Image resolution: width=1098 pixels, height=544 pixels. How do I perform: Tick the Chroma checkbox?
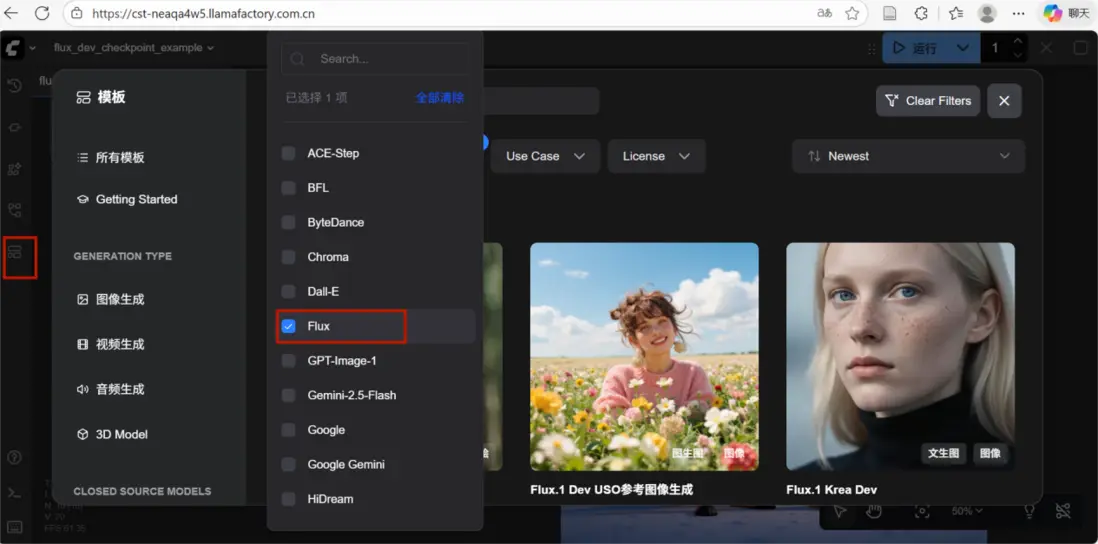289,257
